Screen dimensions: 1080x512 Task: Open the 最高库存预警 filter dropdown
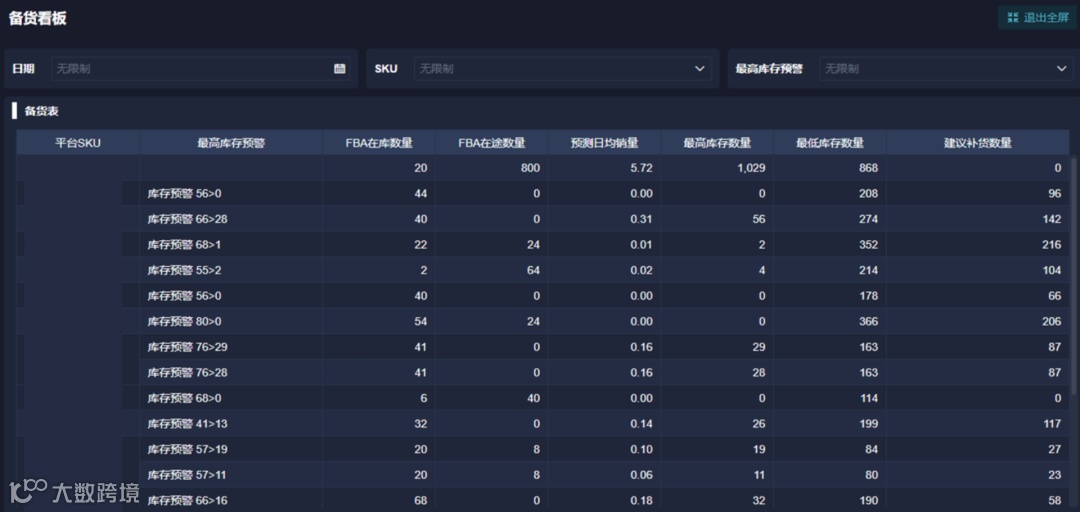[946, 68]
